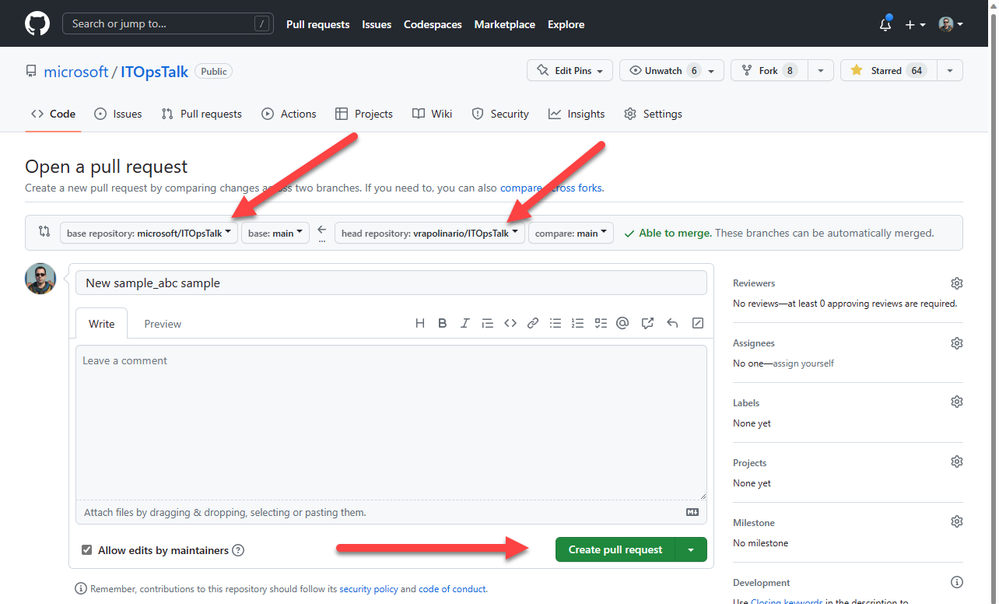Viewport: 999px width, 604px height.
Task: Add a link with the chain icon
Action: tap(533, 323)
